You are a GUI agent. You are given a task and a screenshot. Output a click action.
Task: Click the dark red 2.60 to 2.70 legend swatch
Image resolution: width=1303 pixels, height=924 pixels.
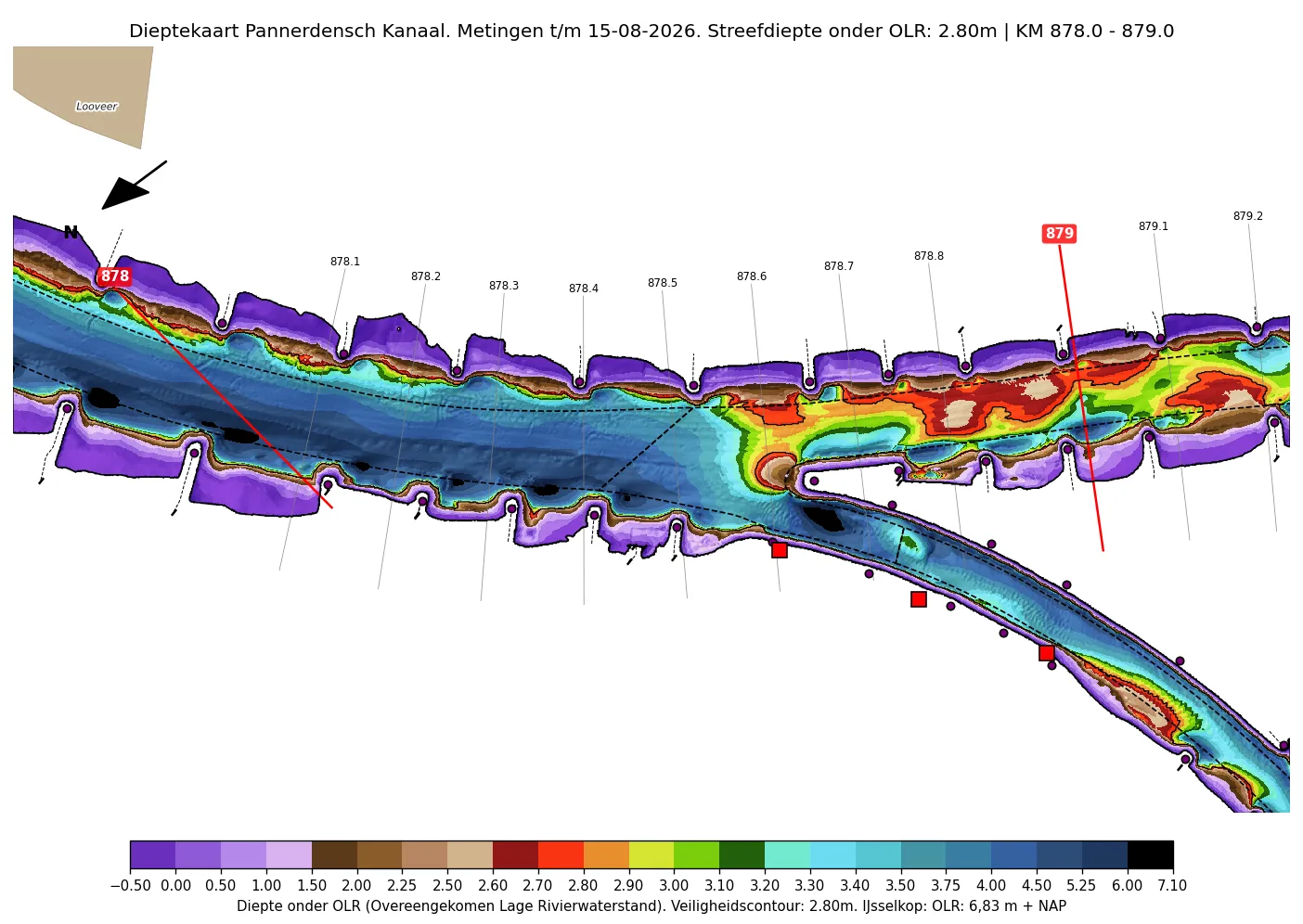[515, 854]
